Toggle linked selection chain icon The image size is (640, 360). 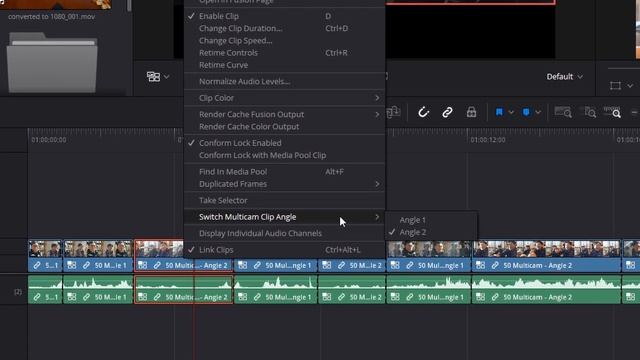click(447, 112)
